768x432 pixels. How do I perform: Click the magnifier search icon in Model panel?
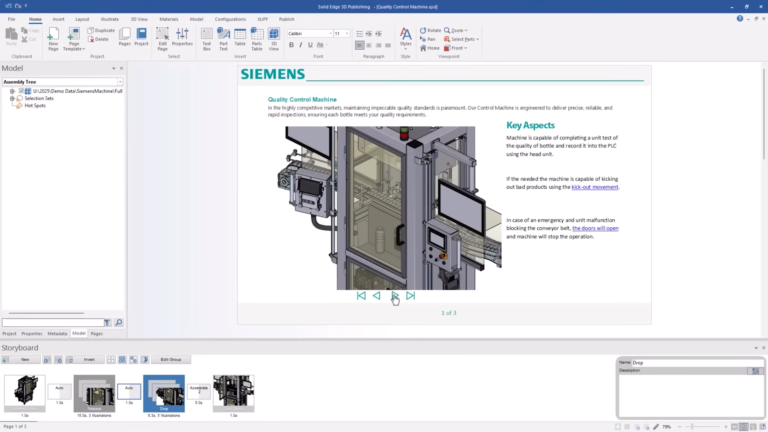(x=119, y=322)
